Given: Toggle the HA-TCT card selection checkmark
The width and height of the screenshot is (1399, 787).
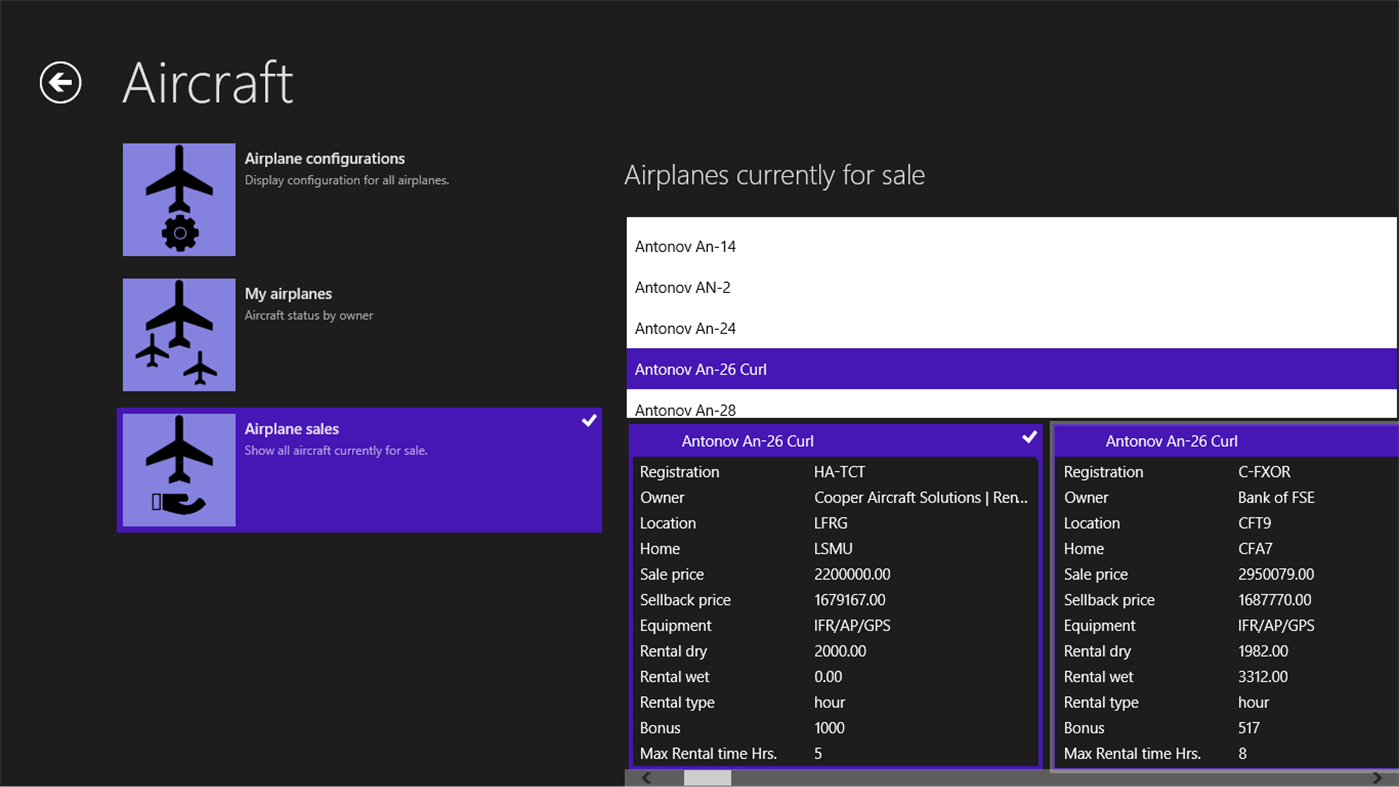Looking at the screenshot, I should click(x=1029, y=437).
